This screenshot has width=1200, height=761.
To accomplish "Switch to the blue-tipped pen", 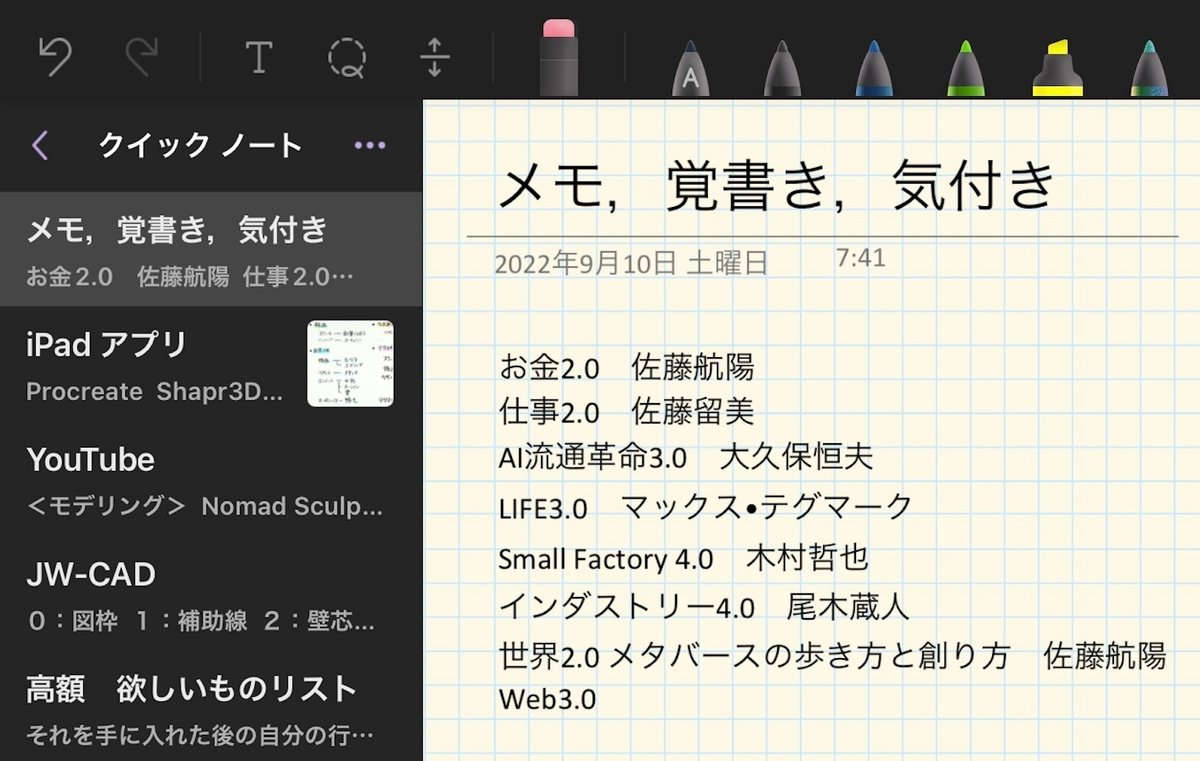I will click(x=874, y=60).
